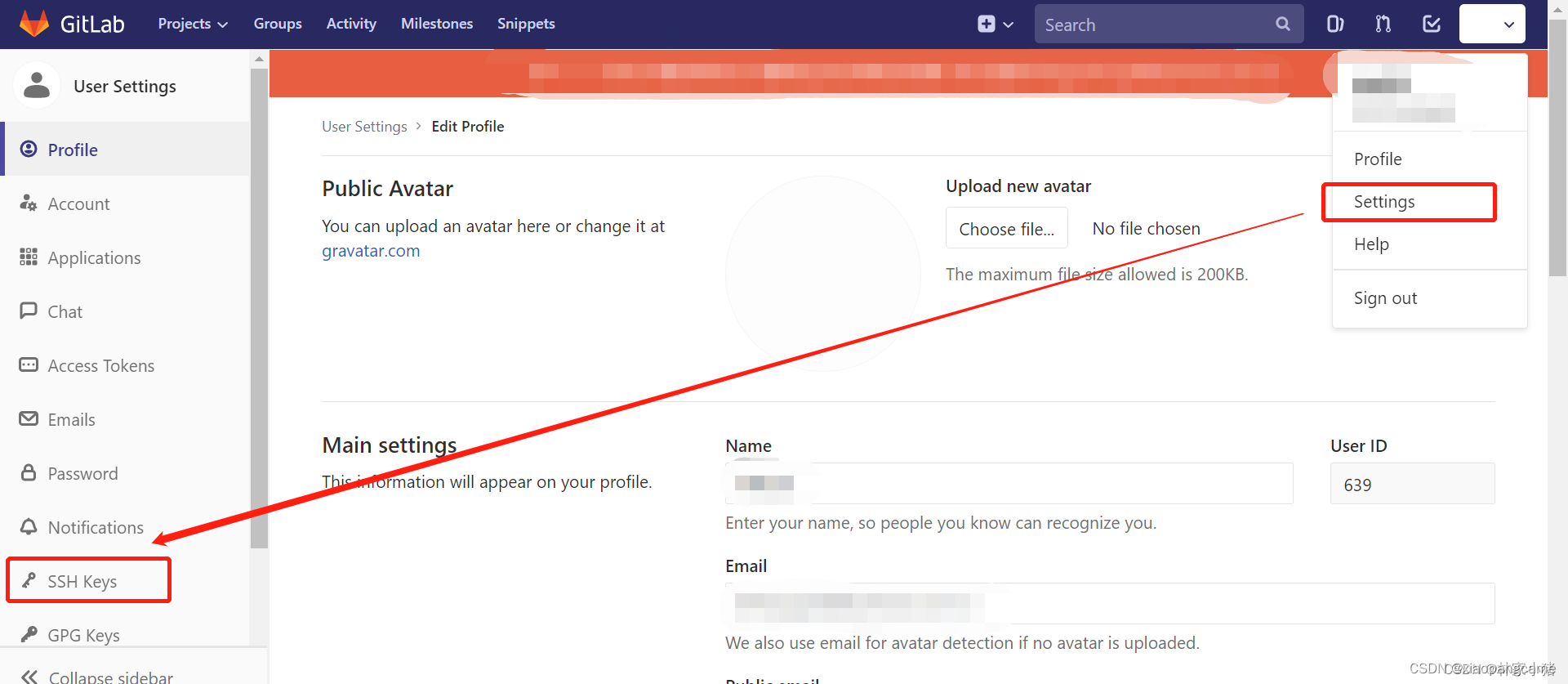Click the Email input field

[1110, 603]
